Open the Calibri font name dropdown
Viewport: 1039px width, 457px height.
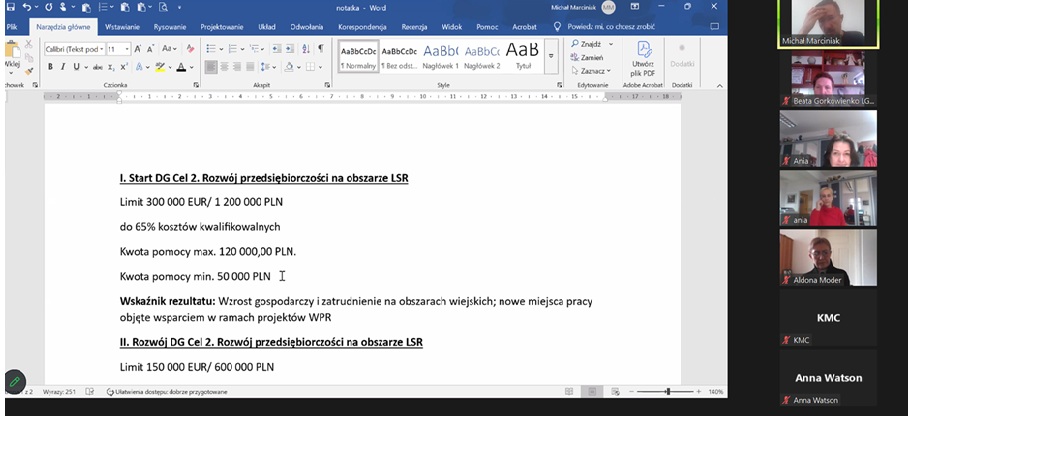[73, 49]
